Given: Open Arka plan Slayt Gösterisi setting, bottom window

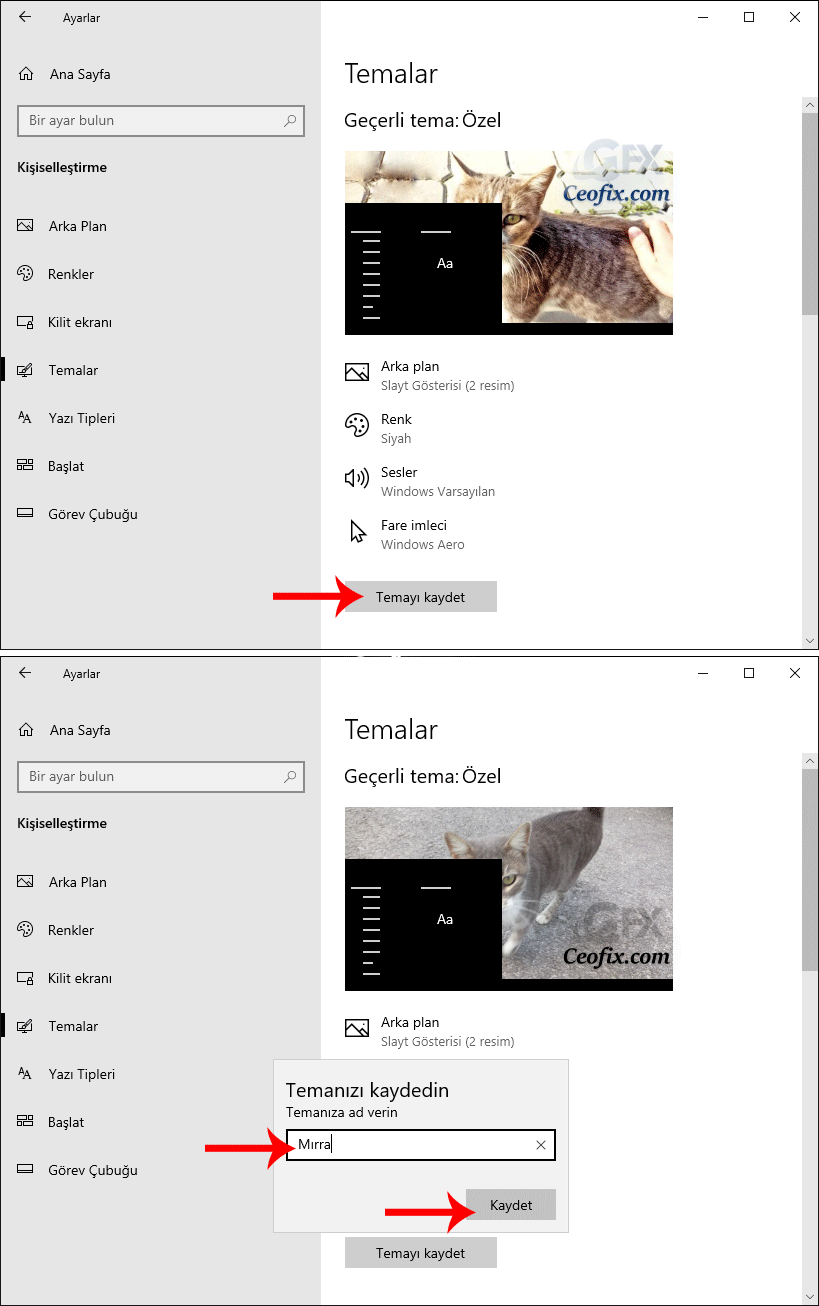Looking at the screenshot, I should click(430, 1031).
